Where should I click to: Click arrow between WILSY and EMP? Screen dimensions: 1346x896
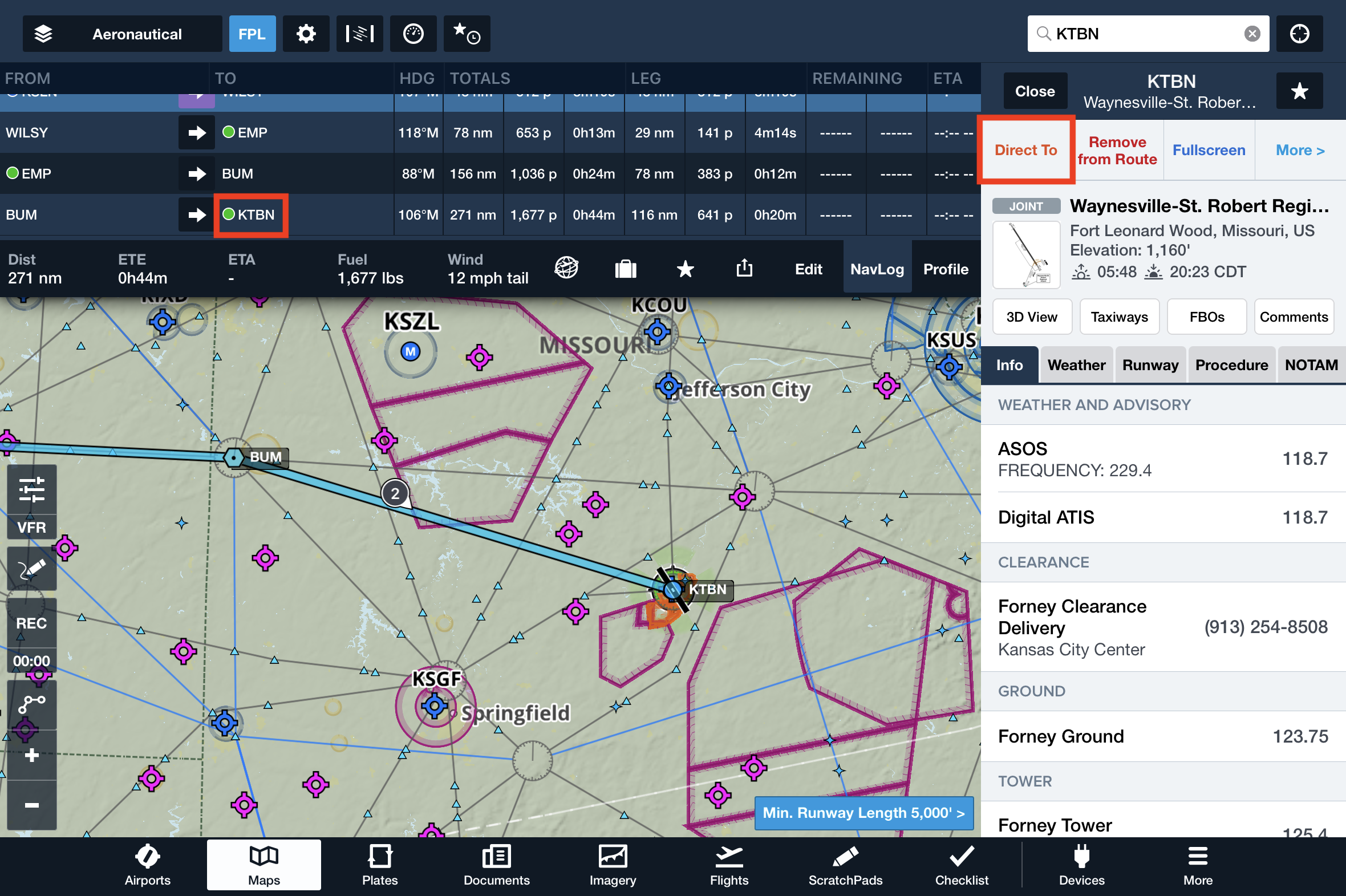tap(197, 132)
